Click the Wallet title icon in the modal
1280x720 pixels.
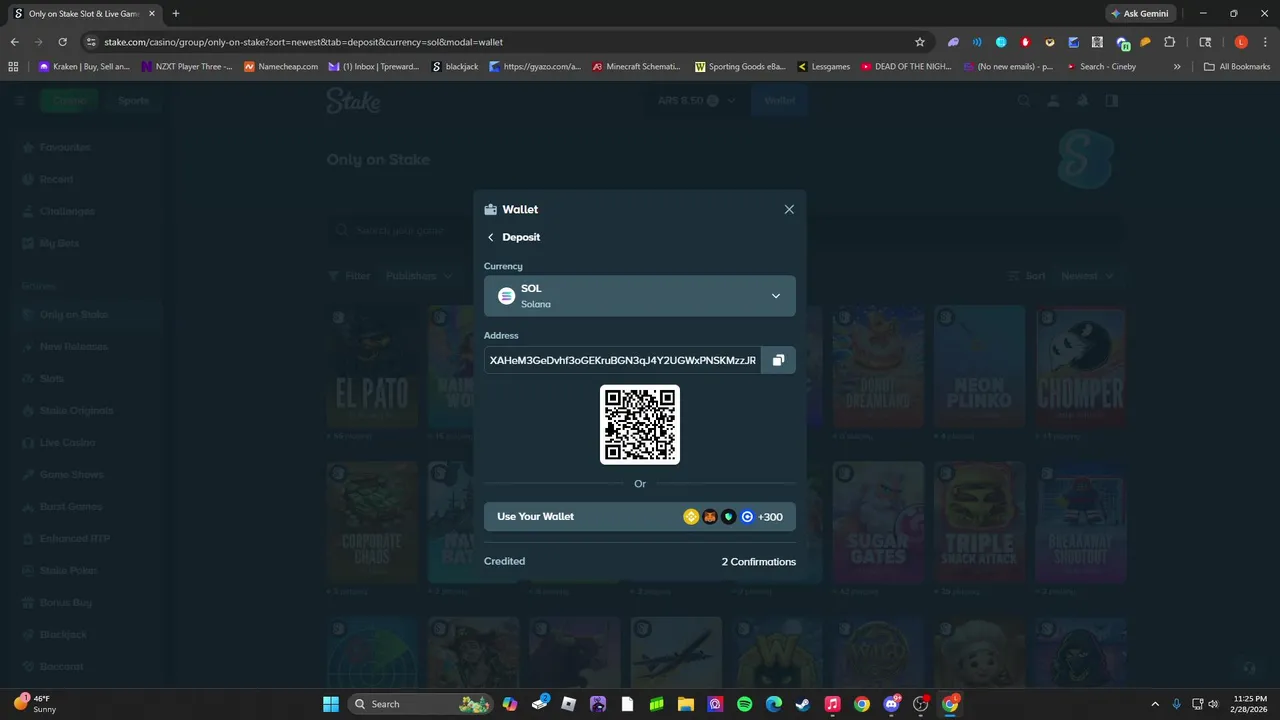pyautogui.click(x=490, y=210)
